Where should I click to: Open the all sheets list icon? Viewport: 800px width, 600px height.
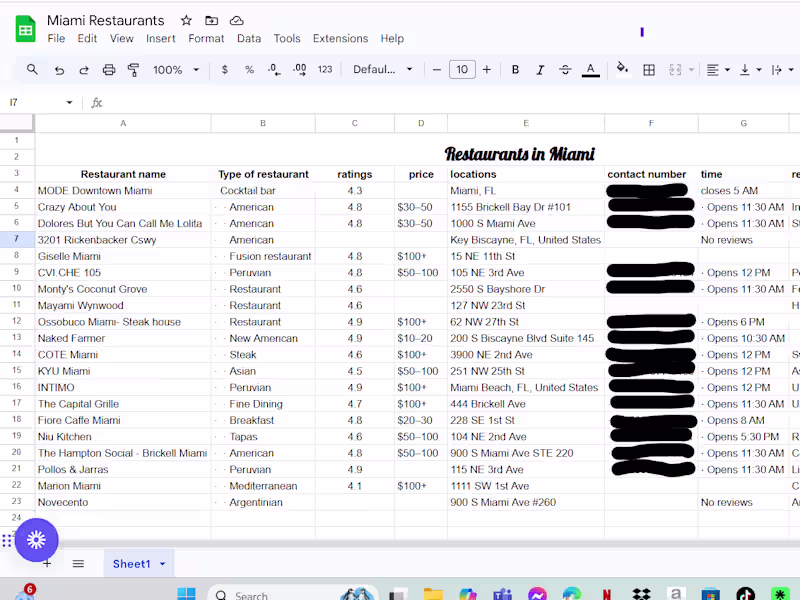click(x=78, y=564)
